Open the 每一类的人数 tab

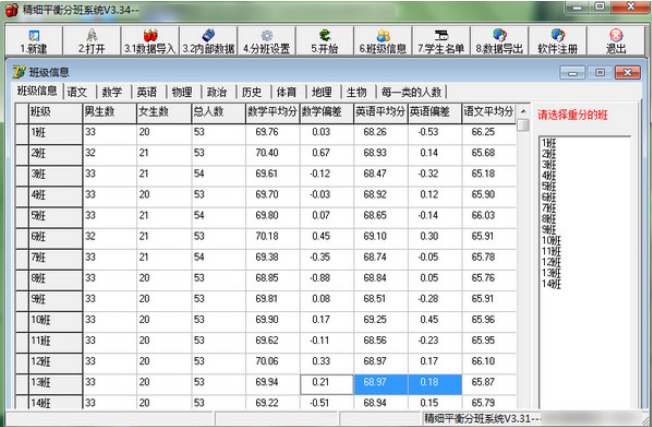(x=408, y=91)
